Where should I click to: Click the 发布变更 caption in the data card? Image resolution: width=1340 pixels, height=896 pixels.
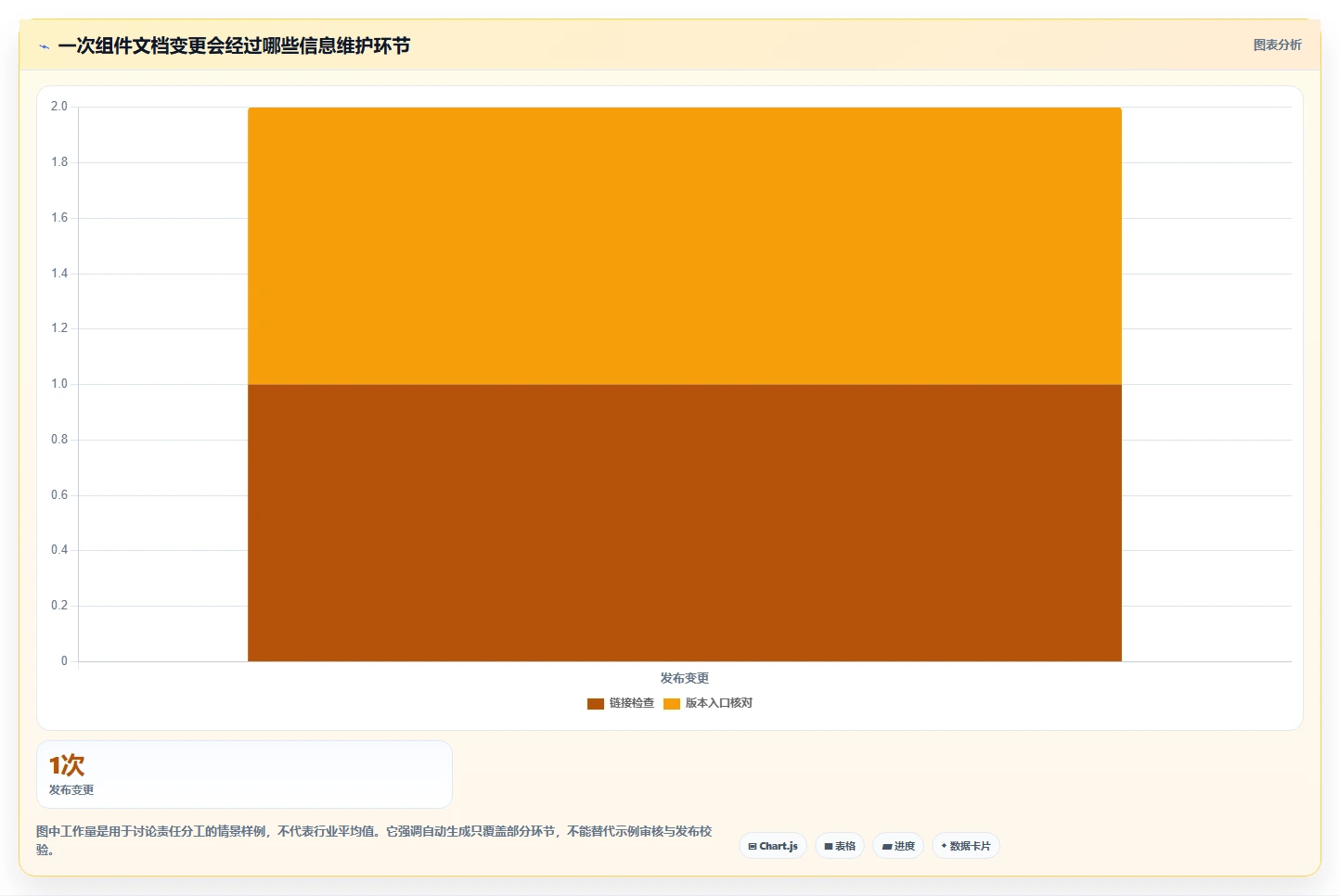click(x=71, y=790)
